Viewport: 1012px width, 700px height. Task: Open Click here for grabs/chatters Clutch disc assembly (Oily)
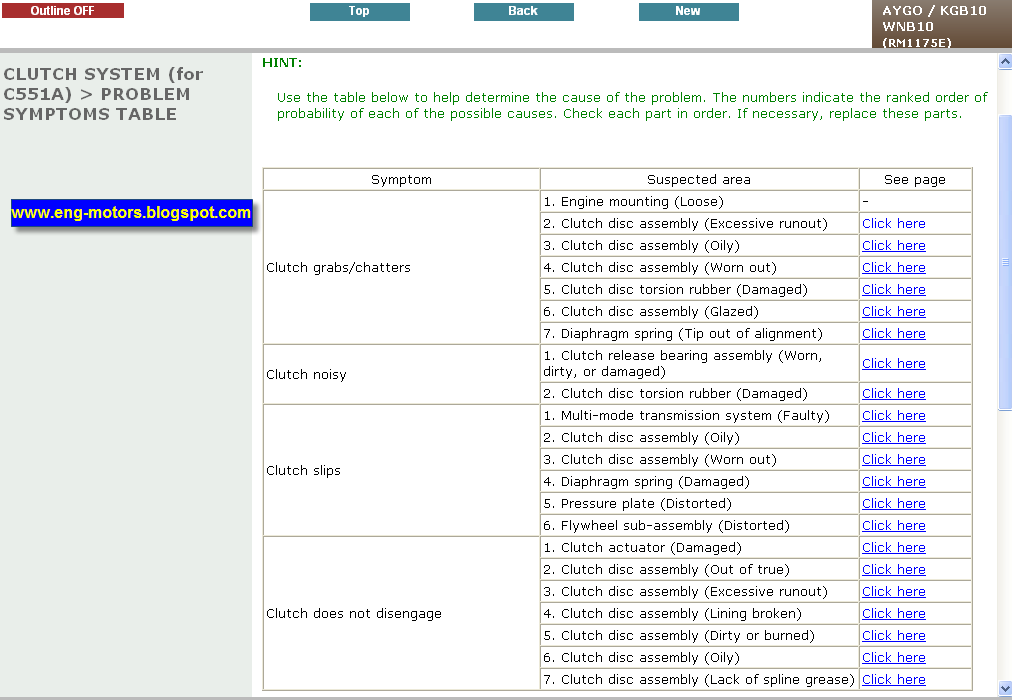pos(893,245)
